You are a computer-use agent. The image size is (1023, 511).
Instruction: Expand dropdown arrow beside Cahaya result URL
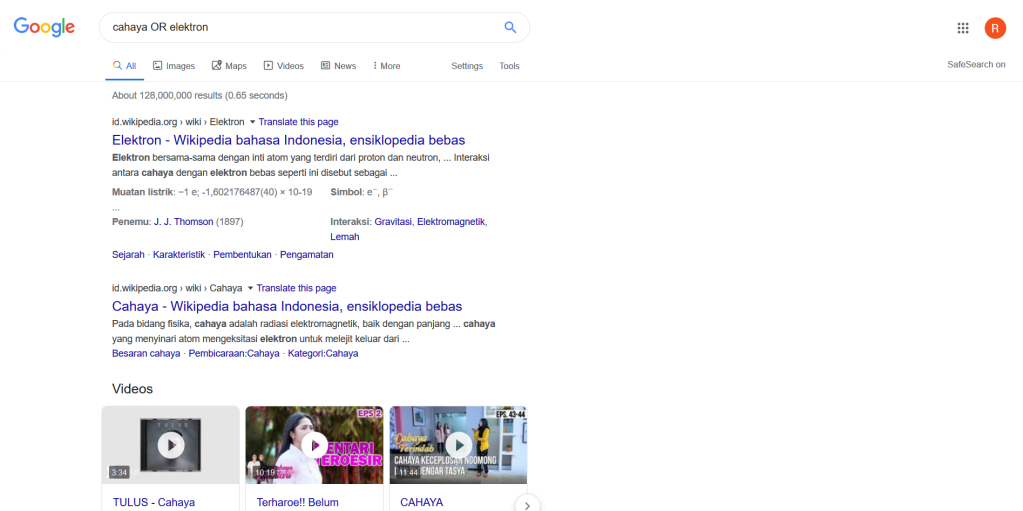pyautogui.click(x=250, y=288)
